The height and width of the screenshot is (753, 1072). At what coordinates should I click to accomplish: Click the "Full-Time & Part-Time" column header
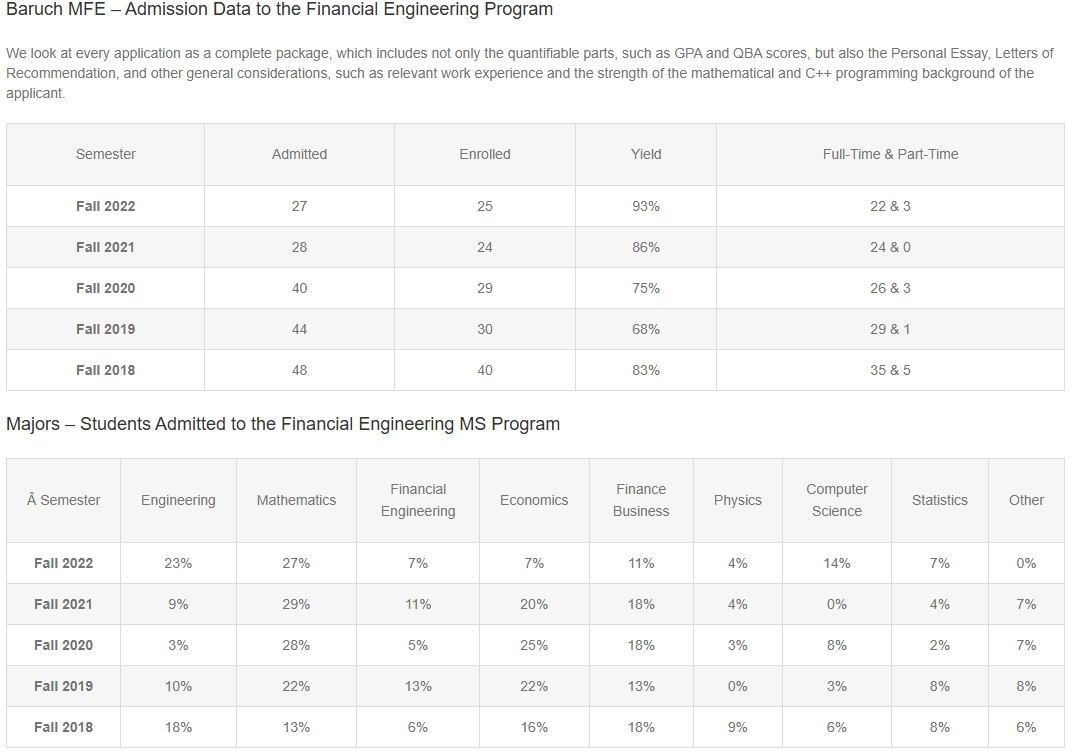click(x=890, y=154)
